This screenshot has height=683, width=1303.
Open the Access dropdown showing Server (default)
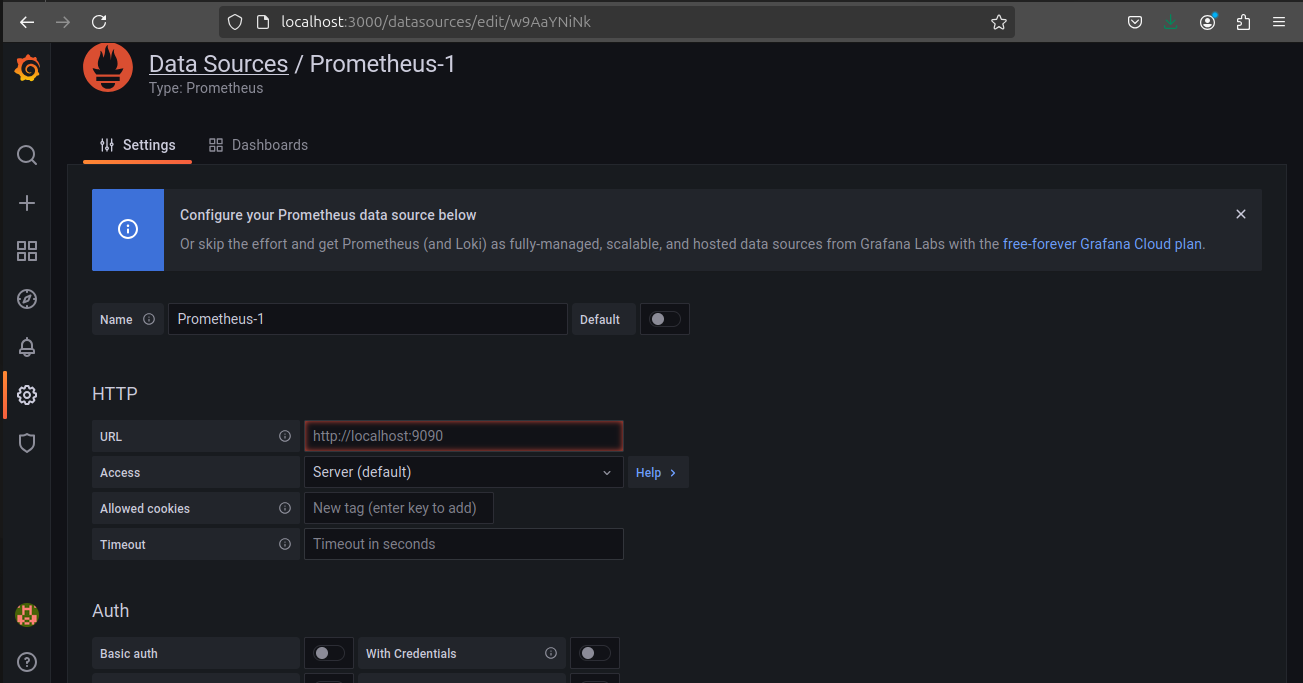(464, 472)
